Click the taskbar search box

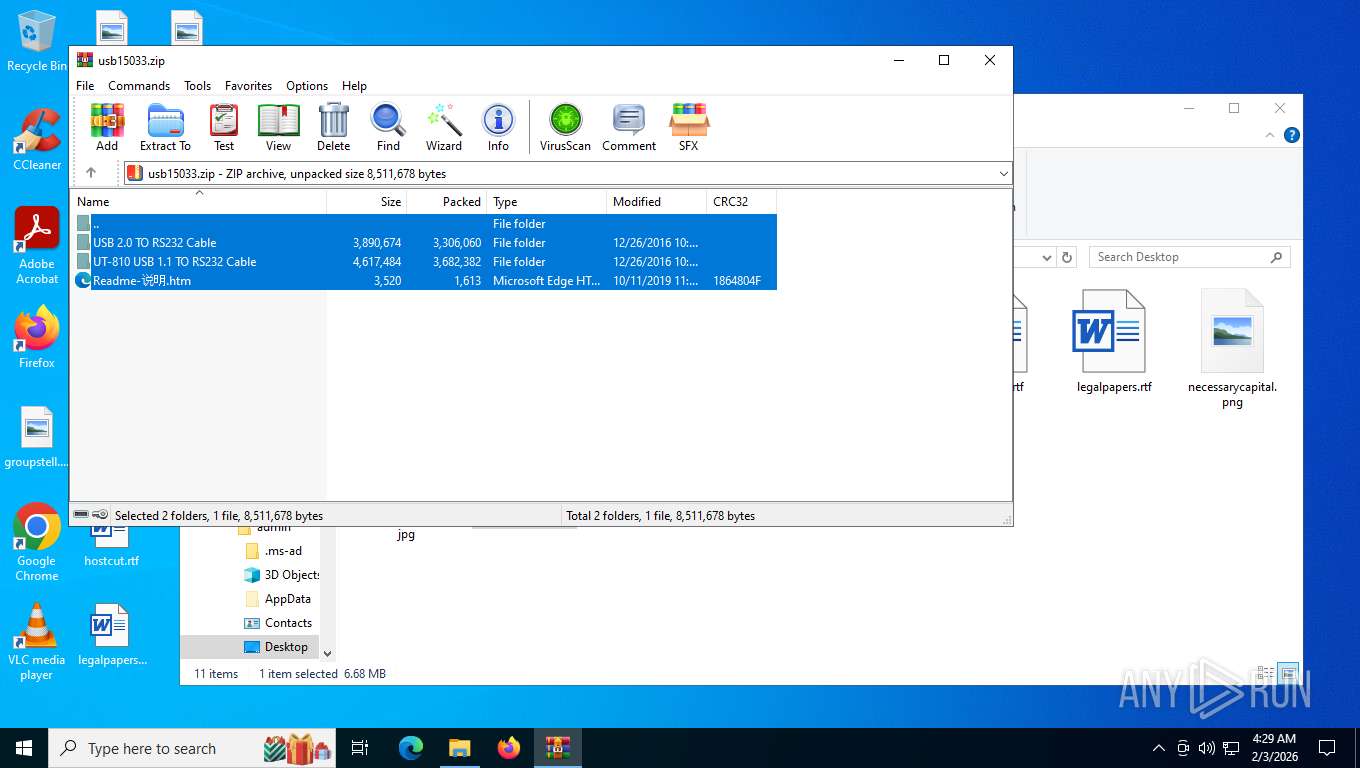pos(192,748)
